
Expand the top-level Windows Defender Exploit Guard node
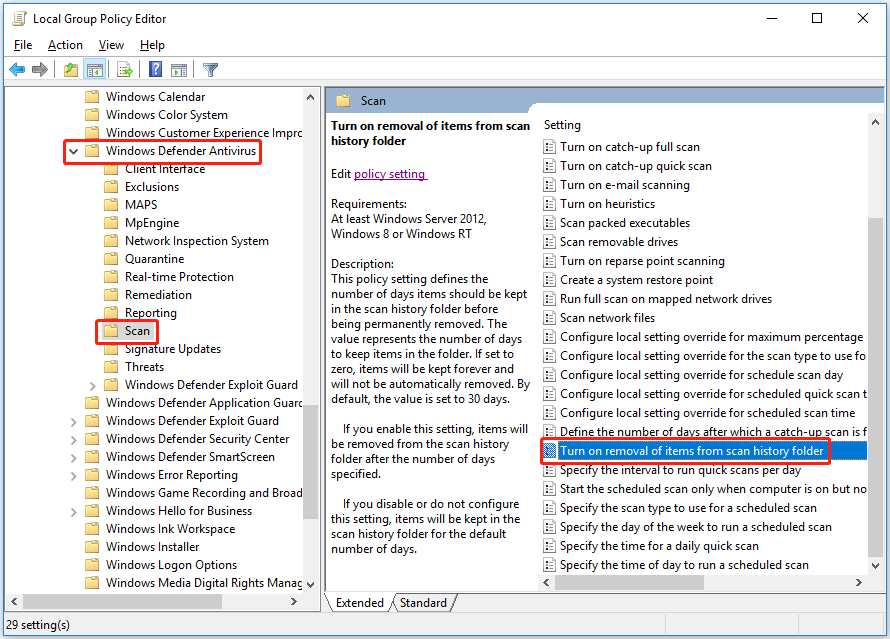(73, 422)
